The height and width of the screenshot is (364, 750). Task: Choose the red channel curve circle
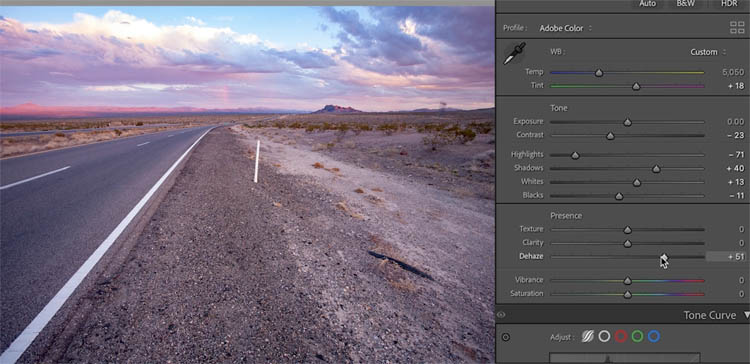[x=621, y=336]
